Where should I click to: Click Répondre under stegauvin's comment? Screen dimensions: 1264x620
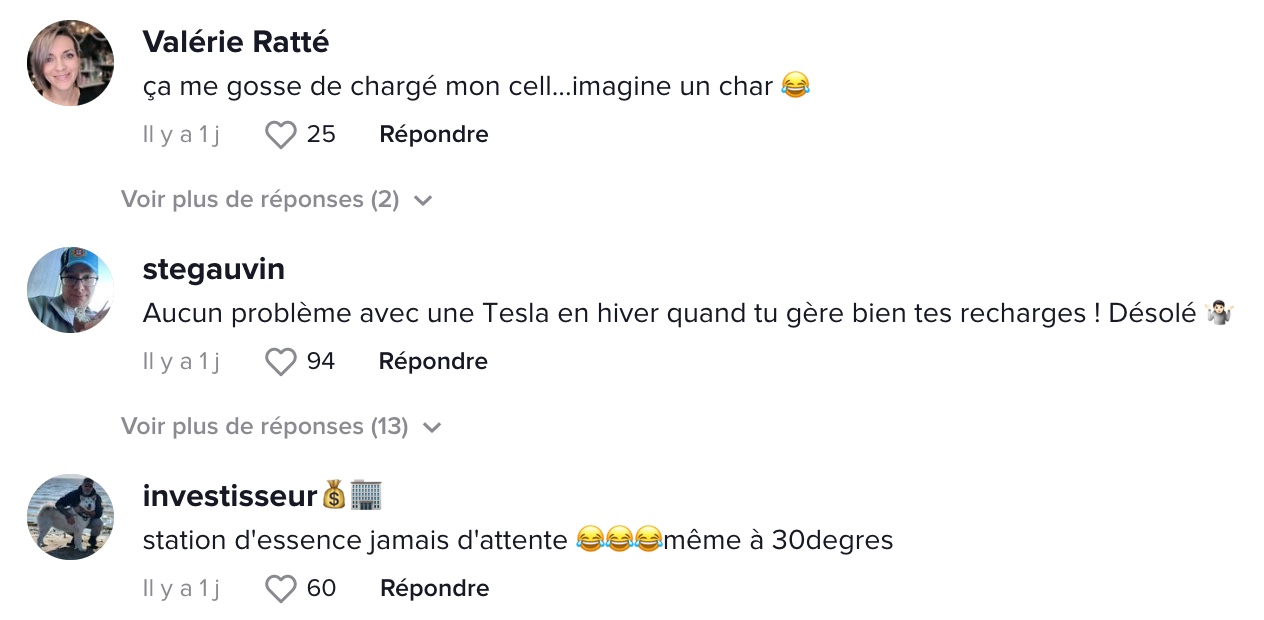[x=433, y=362]
